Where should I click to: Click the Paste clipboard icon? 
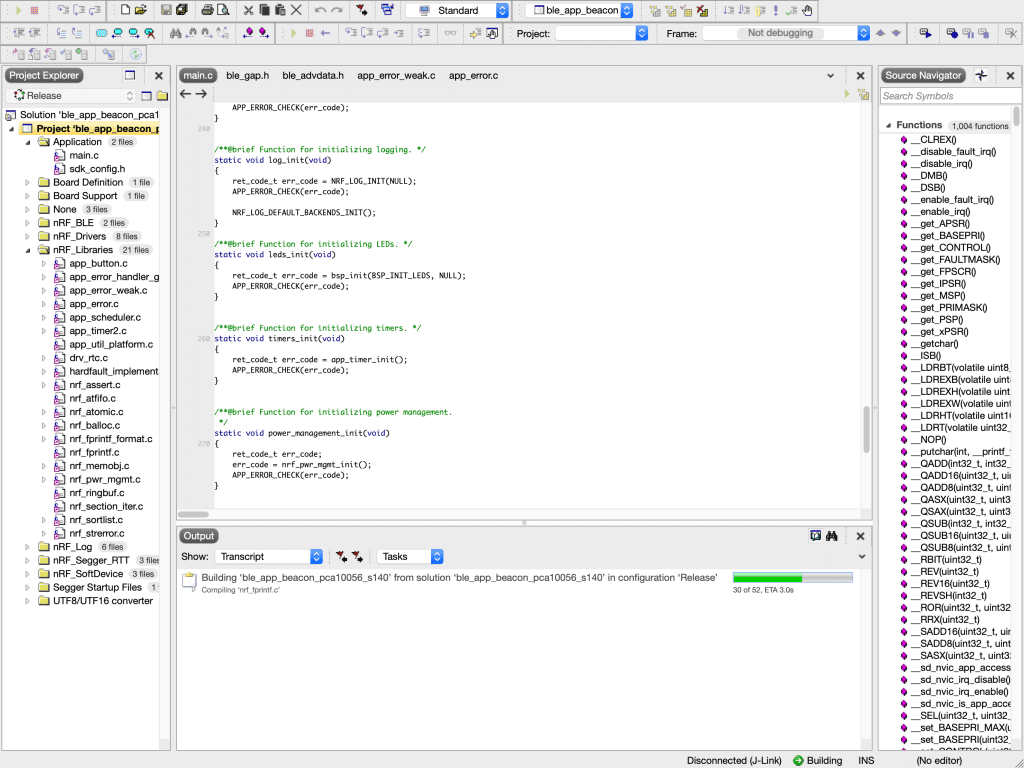280,10
